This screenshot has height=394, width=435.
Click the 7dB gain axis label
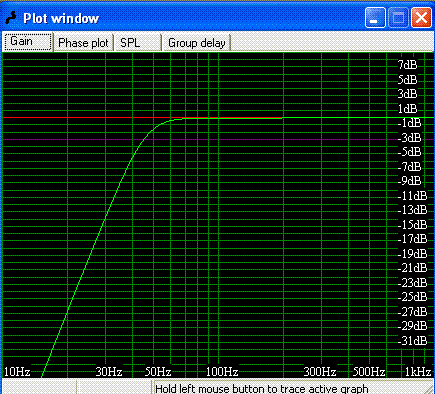tap(407, 65)
